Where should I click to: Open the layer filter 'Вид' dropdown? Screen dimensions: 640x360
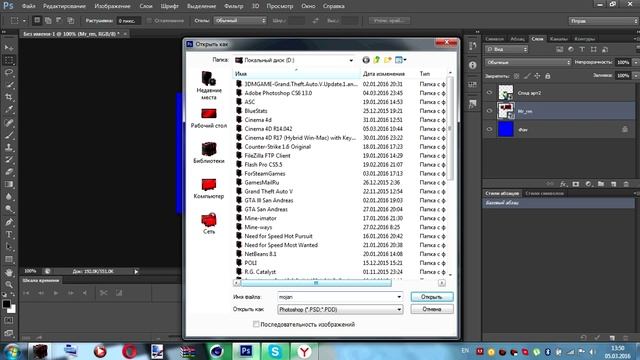click(507, 49)
